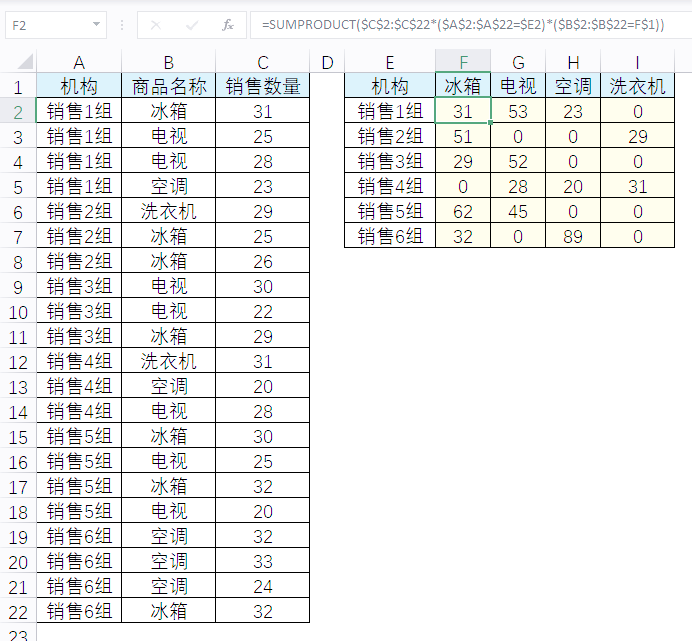Click cell H2 showing 23

tap(573, 111)
